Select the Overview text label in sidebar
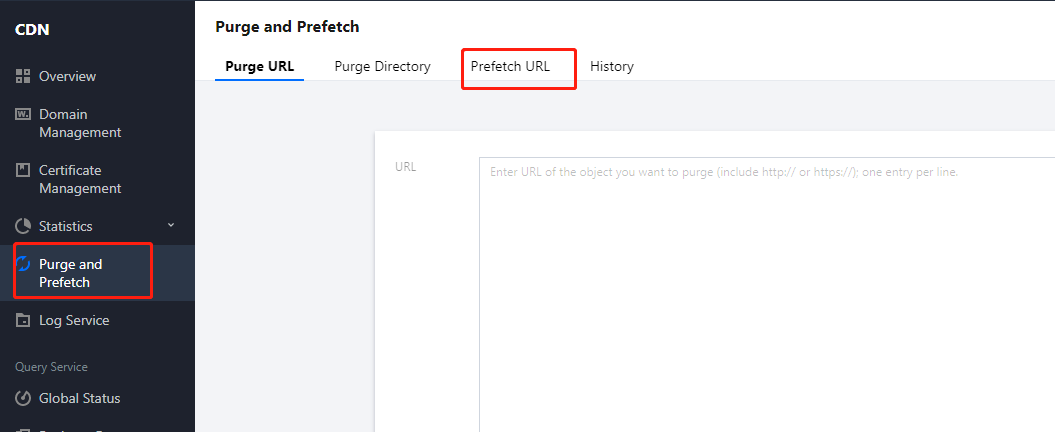This screenshot has width=1055, height=432. tap(67, 76)
